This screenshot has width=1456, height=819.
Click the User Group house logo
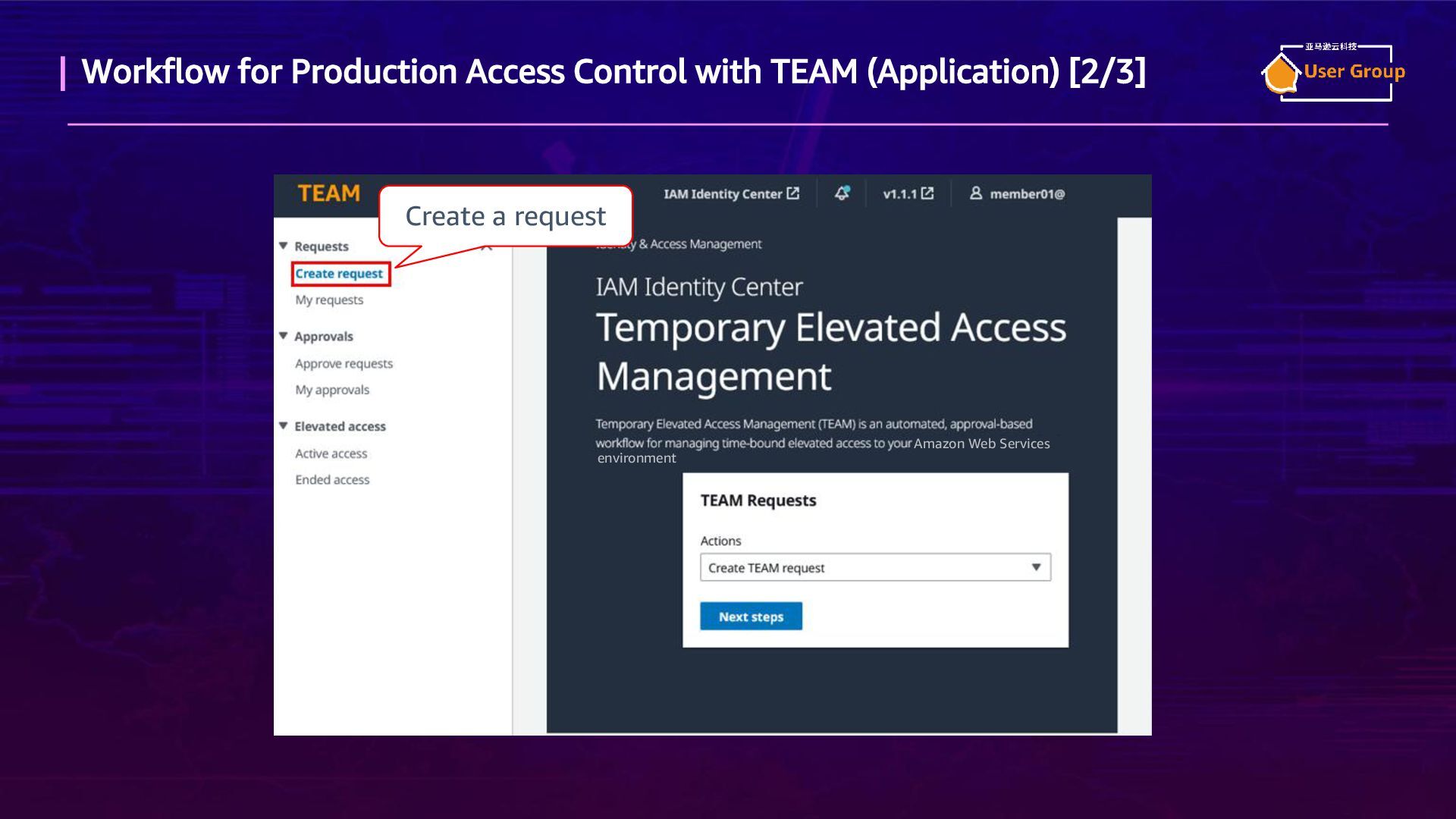coord(1281,74)
